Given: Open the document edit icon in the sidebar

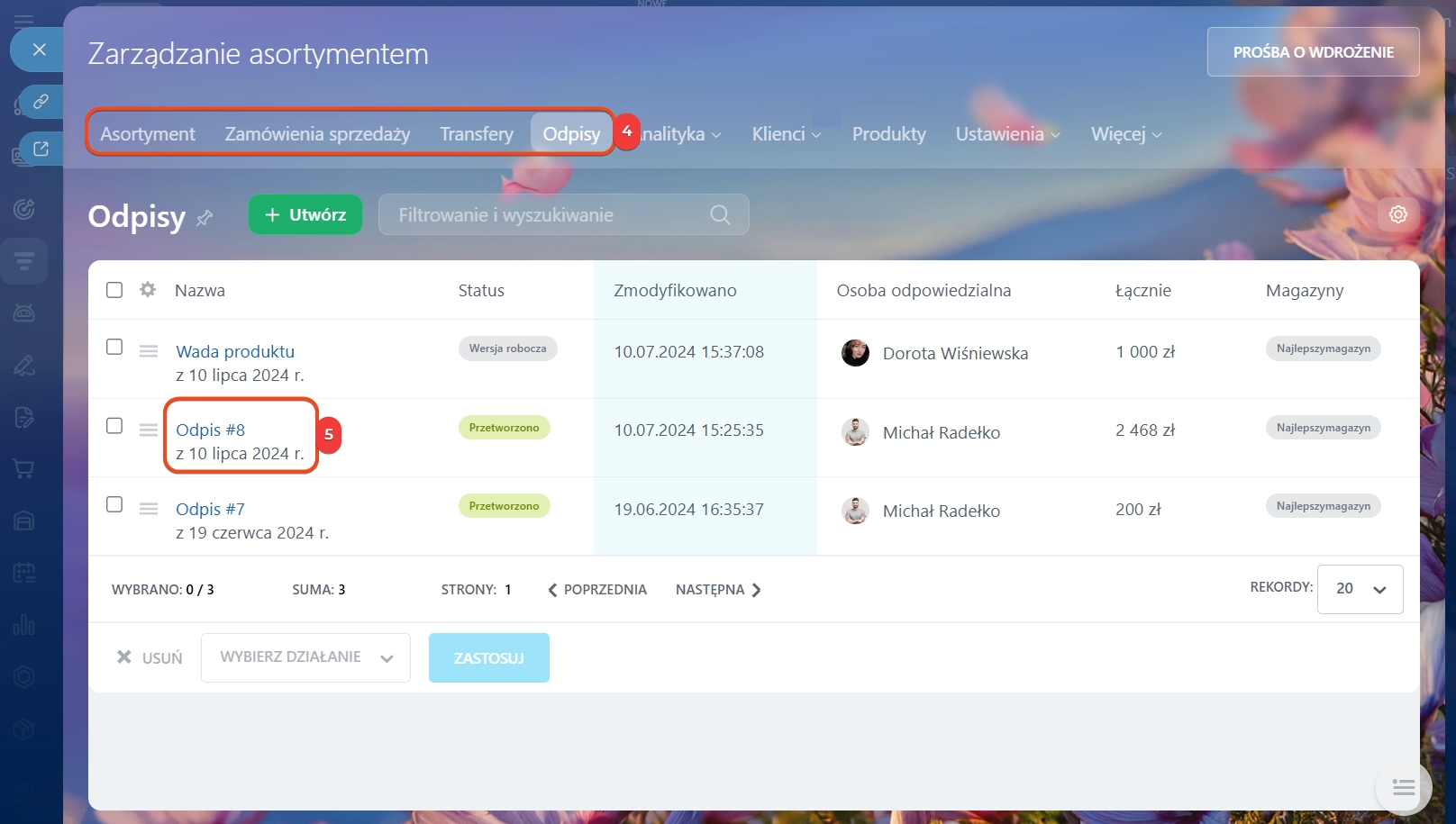Looking at the screenshot, I should coord(24,417).
